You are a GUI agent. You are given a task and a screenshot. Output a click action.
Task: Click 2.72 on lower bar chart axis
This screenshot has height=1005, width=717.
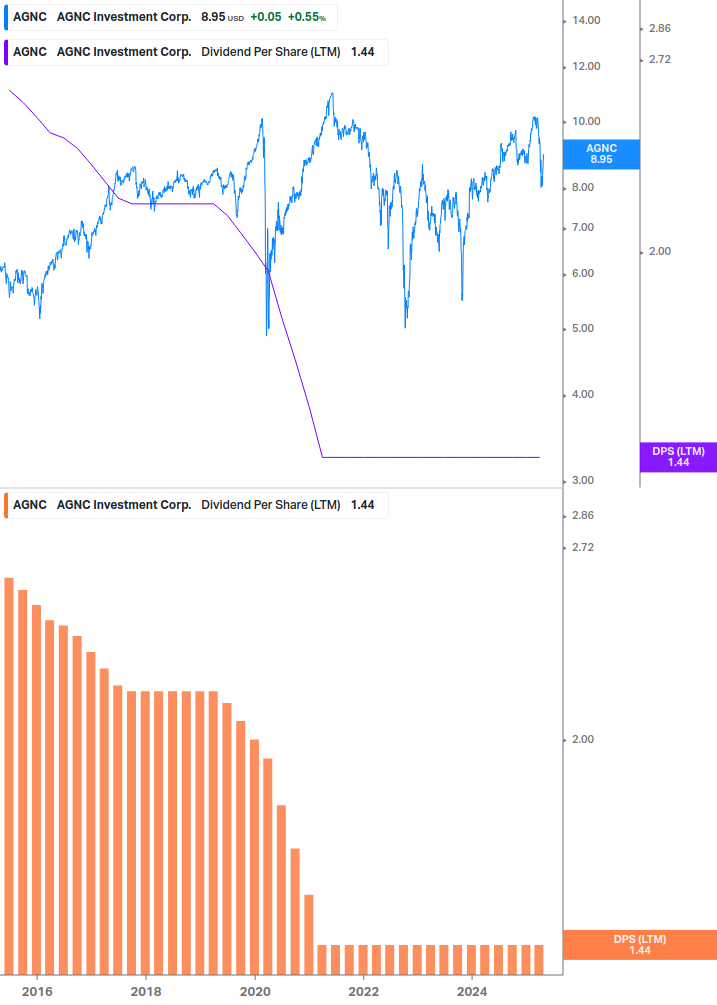[582, 547]
